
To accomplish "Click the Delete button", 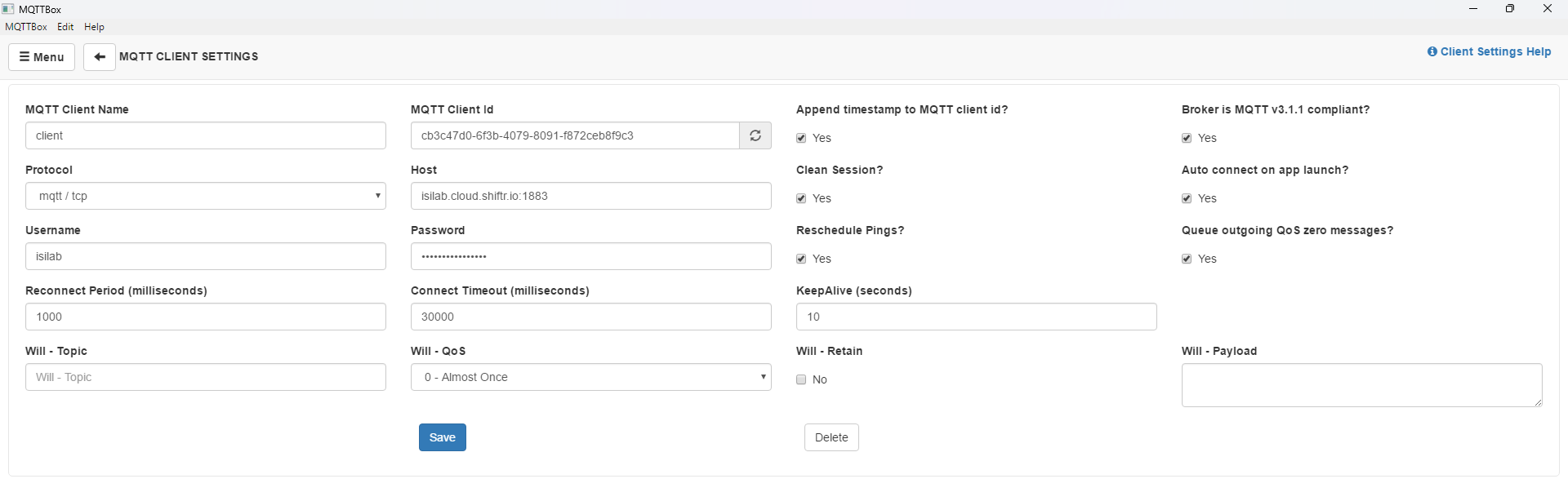I will click(831, 437).
